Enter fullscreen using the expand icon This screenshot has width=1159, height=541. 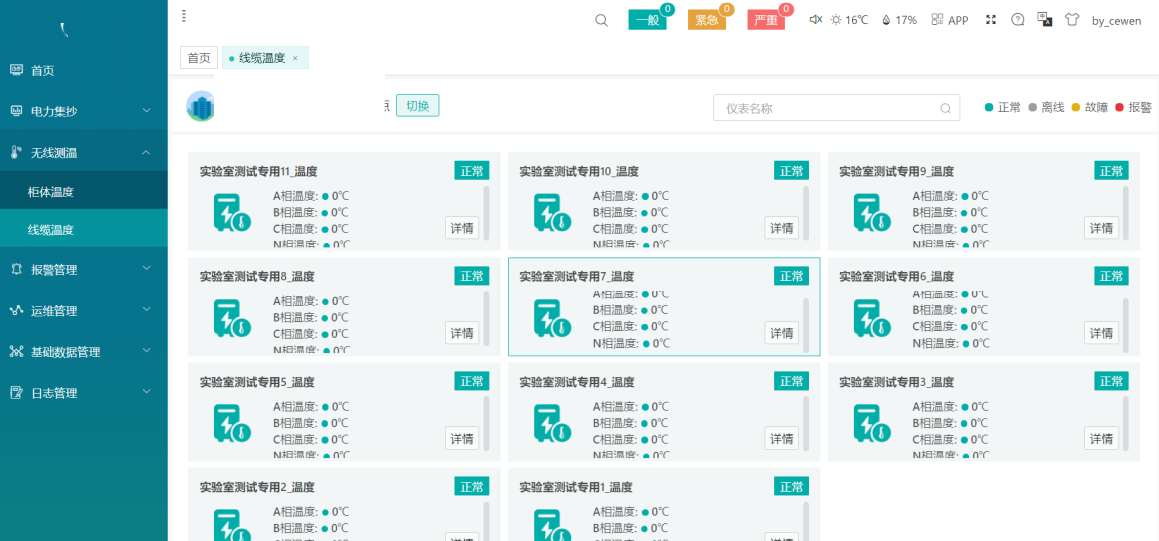click(991, 20)
